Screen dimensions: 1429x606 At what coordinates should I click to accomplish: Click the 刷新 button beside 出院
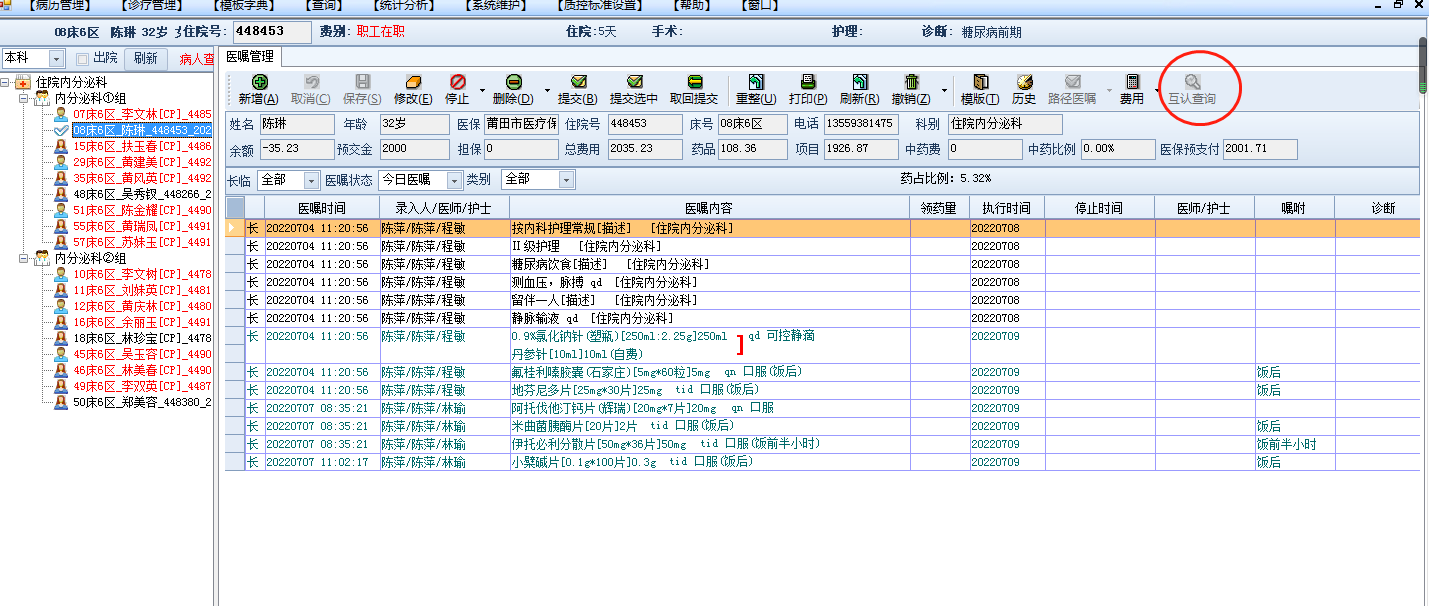coord(146,59)
